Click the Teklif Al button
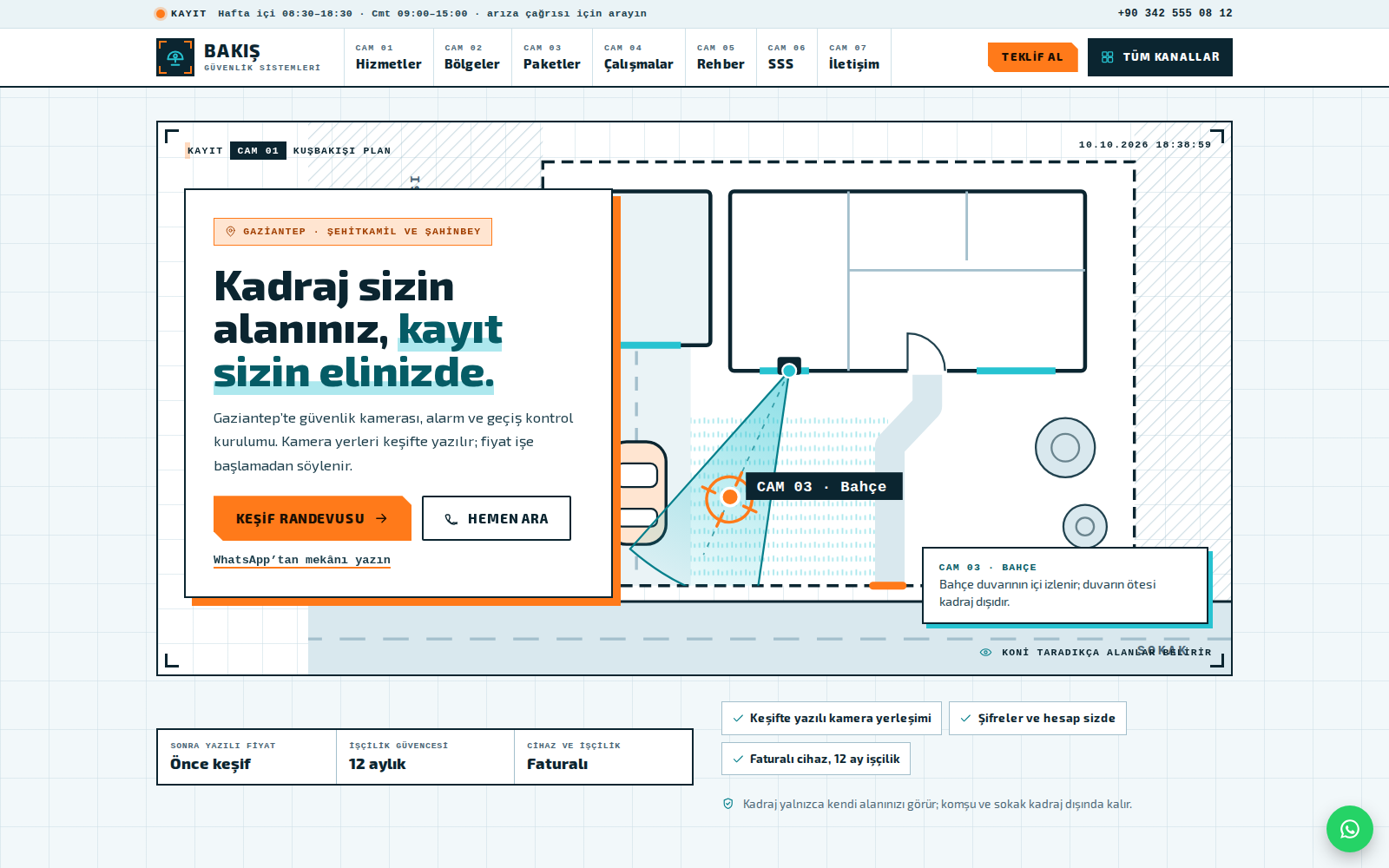The image size is (1389, 868). pyautogui.click(x=1032, y=57)
